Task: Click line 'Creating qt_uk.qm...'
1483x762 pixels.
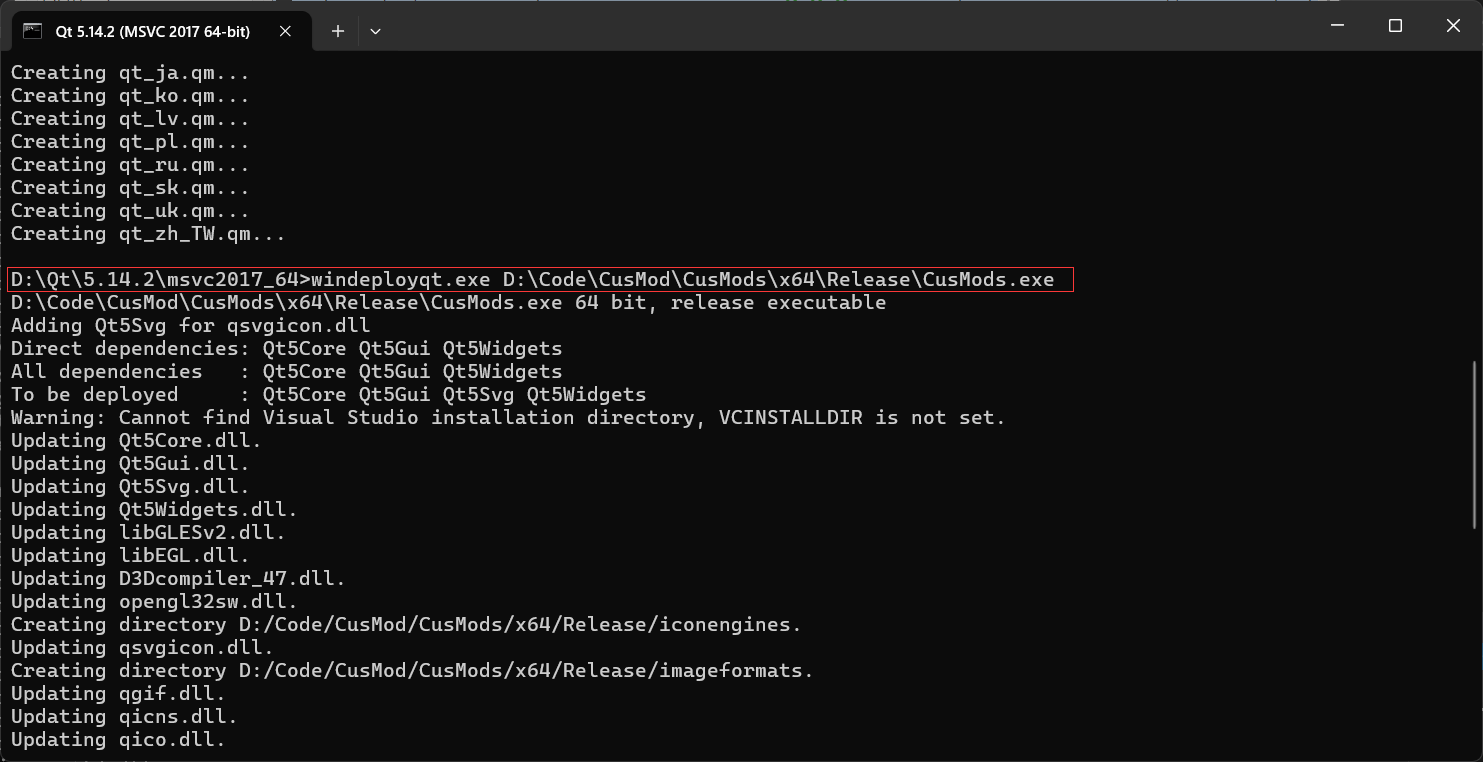Action: [130, 211]
